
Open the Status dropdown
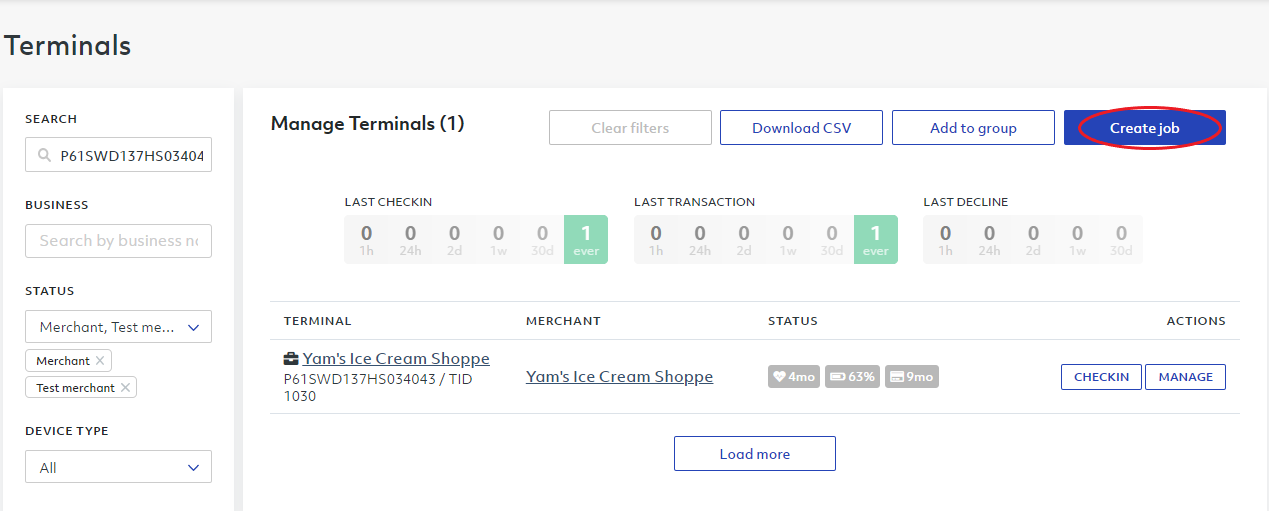pos(118,327)
